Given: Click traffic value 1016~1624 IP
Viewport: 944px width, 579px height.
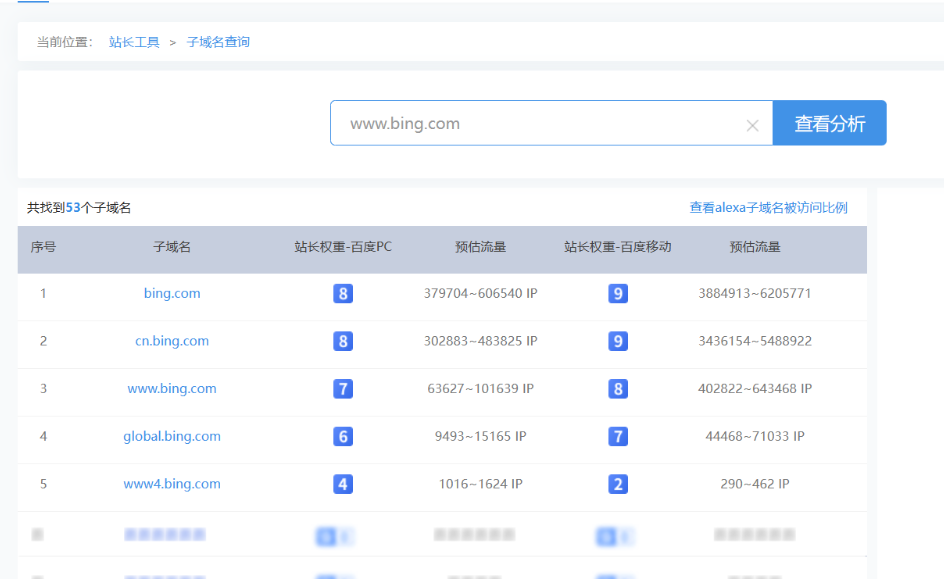Looking at the screenshot, I should point(480,483).
